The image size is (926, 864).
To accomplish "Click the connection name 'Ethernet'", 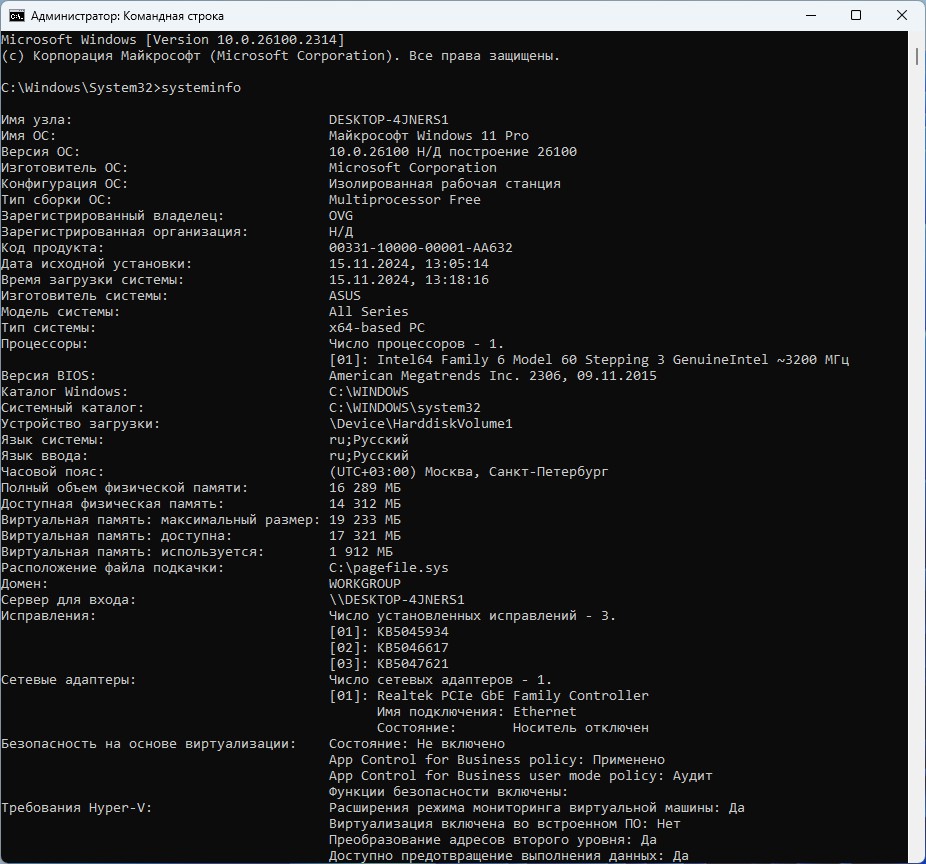I will pyautogui.click(x=544, y=711).
